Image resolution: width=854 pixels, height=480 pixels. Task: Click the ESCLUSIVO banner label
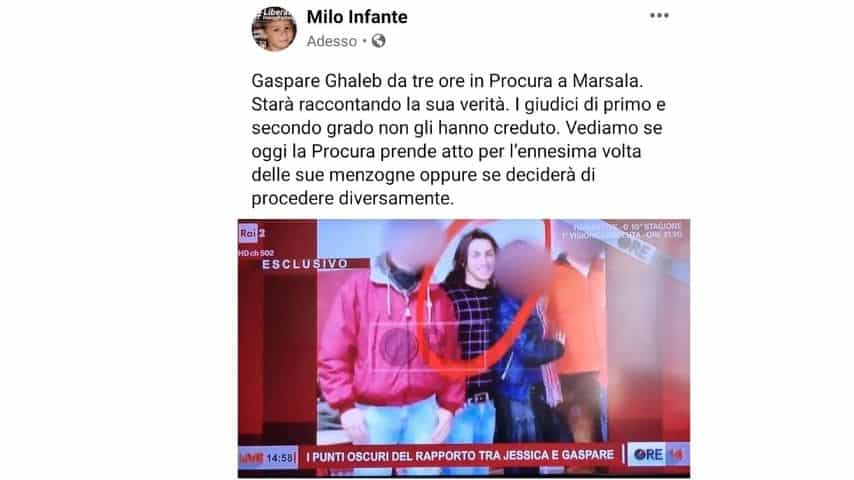[305, 264]
